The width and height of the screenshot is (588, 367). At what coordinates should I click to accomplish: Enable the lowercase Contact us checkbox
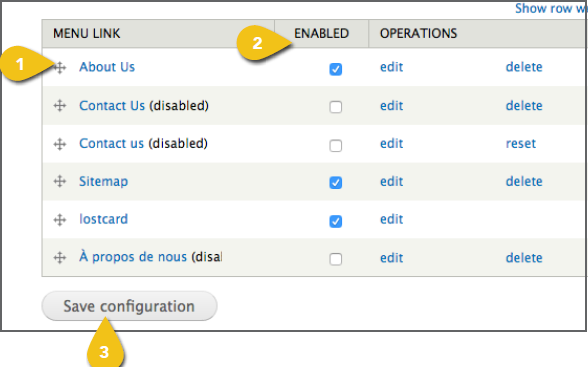click(x=336, y=145)
